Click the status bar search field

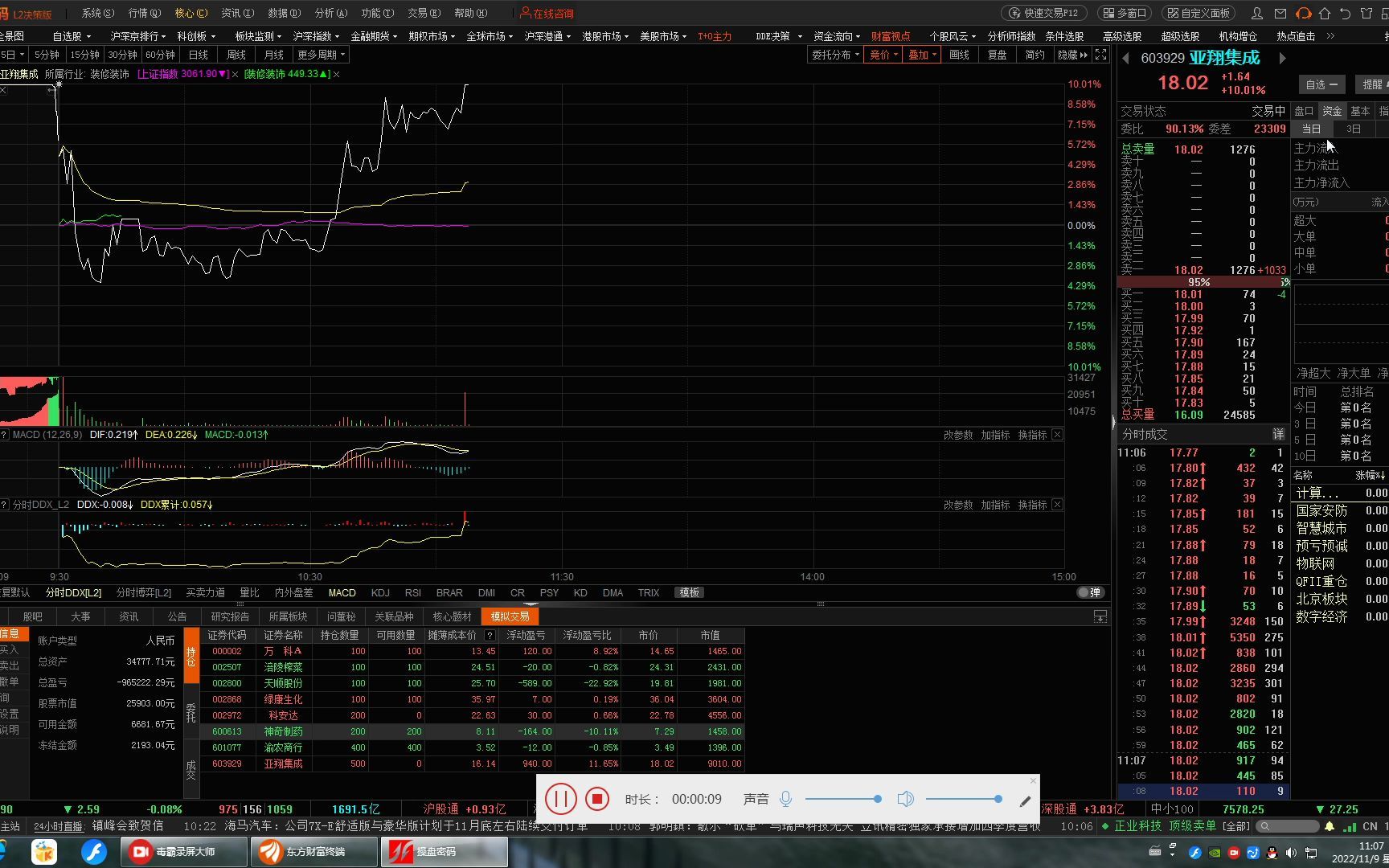[1288, 826]
